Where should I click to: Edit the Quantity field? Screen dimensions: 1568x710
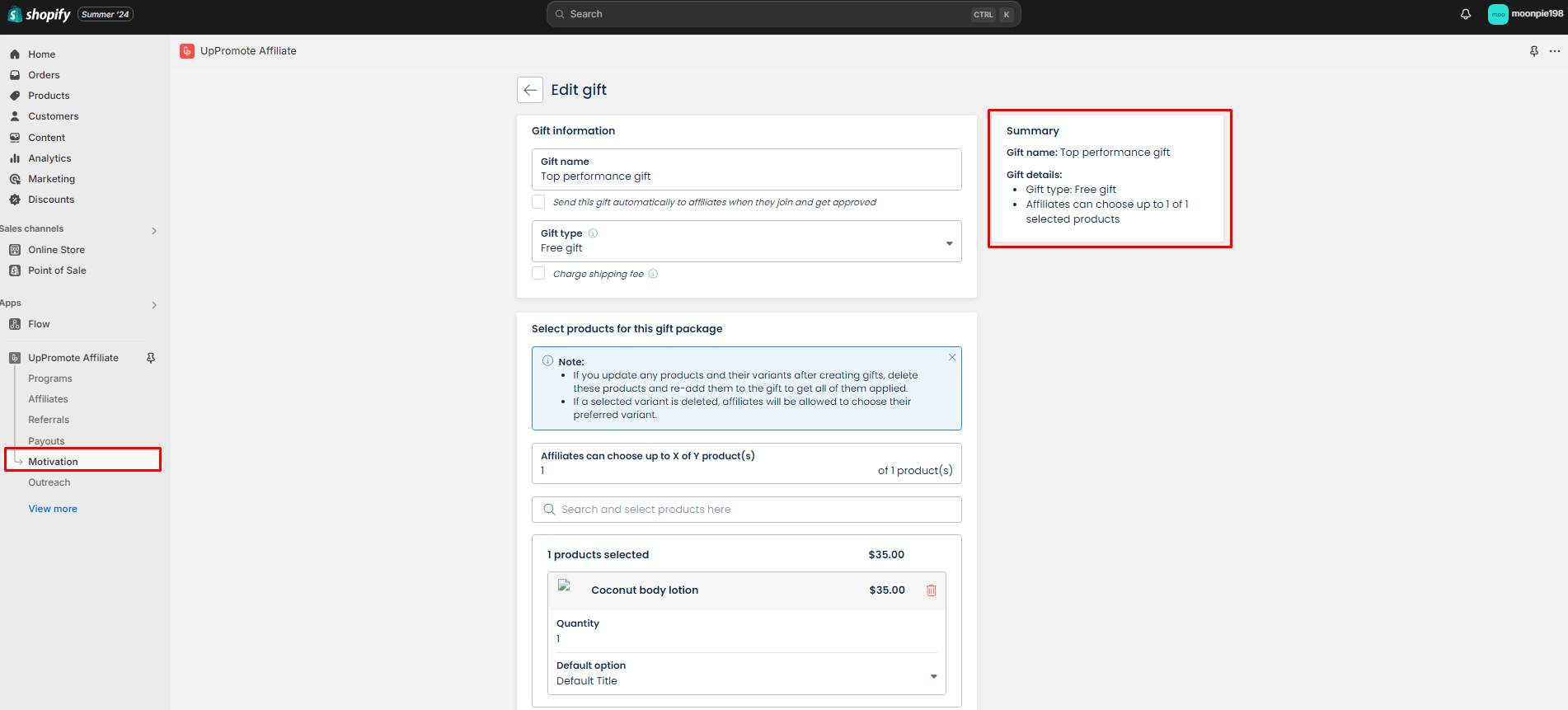(747, 632)
